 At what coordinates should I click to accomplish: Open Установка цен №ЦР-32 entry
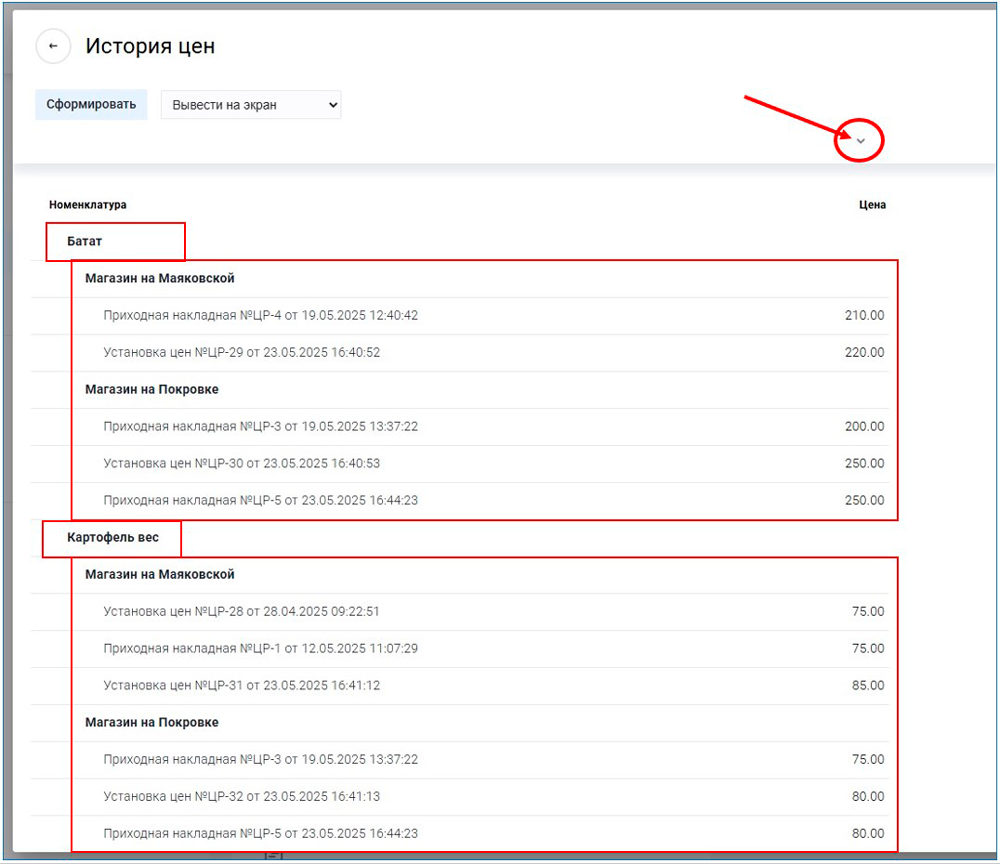point(241,797)
